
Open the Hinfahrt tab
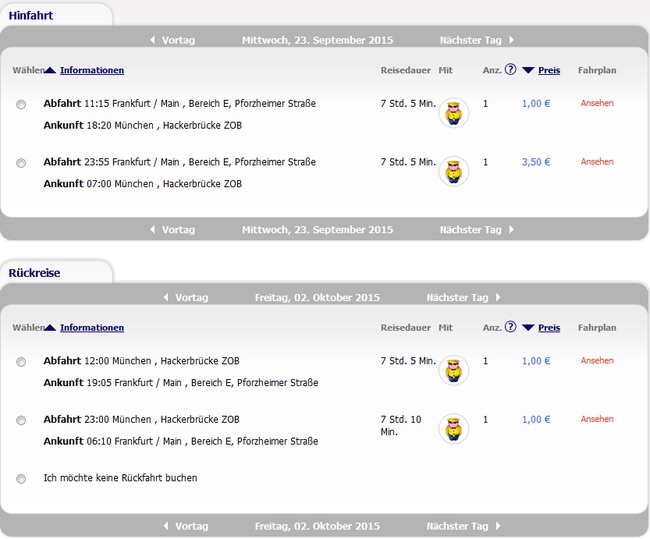click(x=30, y=13)
